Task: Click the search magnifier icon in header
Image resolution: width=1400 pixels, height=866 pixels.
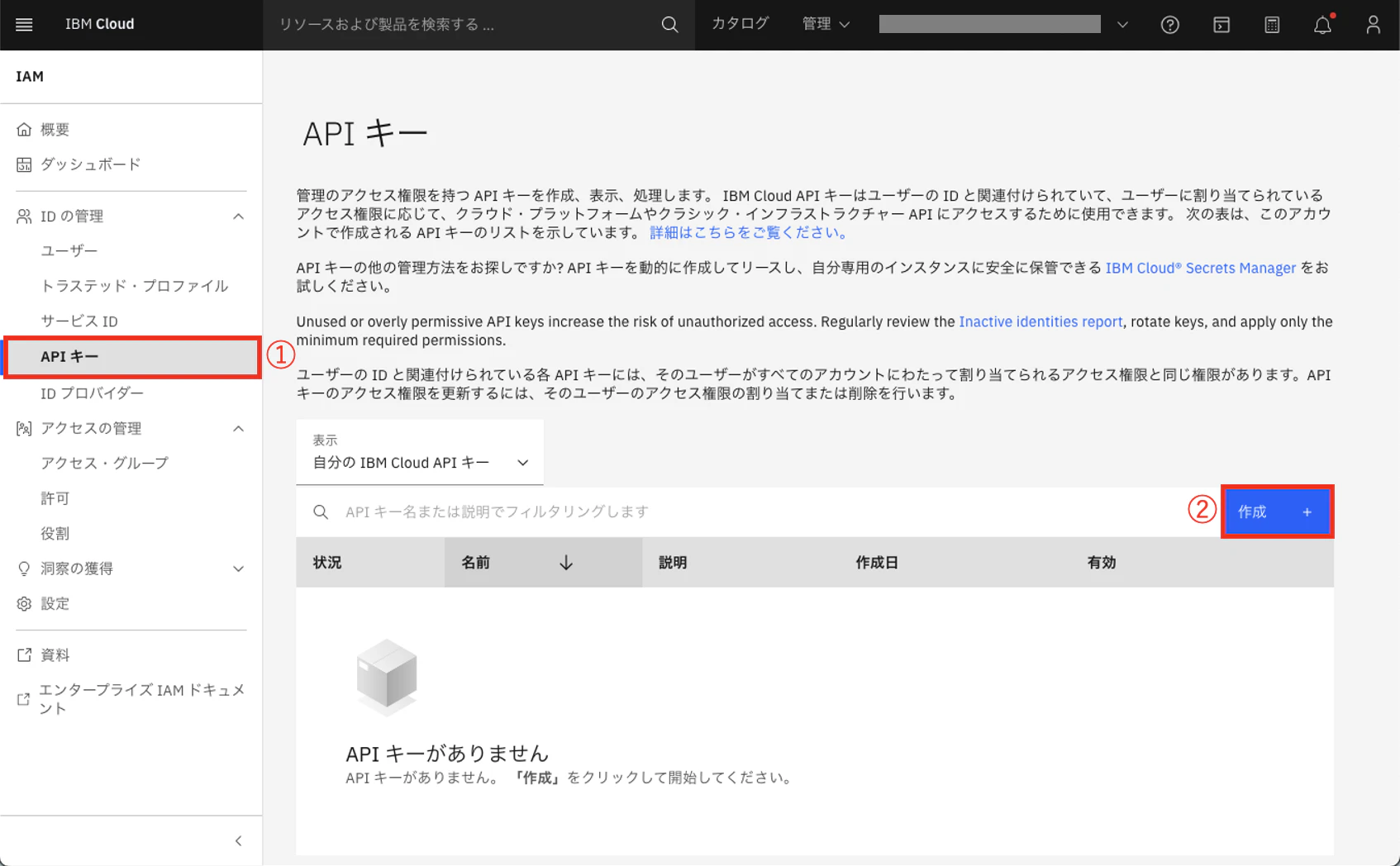Action: point(669,25)
